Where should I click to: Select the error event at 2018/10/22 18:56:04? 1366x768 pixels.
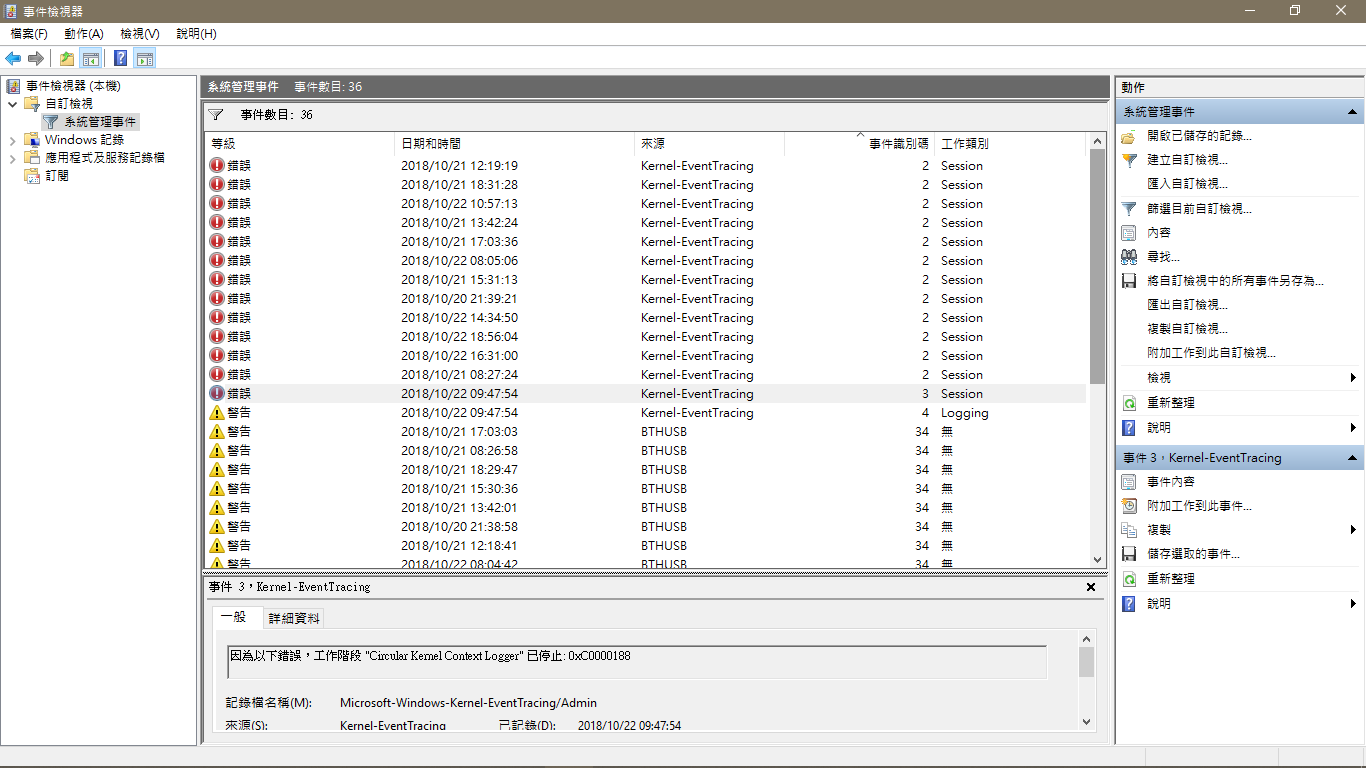646,337
